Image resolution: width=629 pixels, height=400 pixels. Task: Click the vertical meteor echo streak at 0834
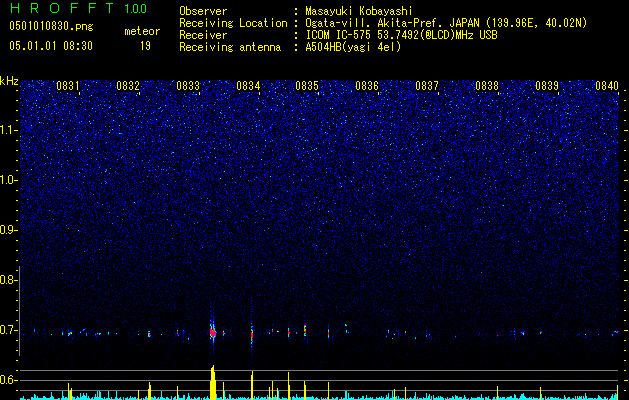tap(252, 334)
